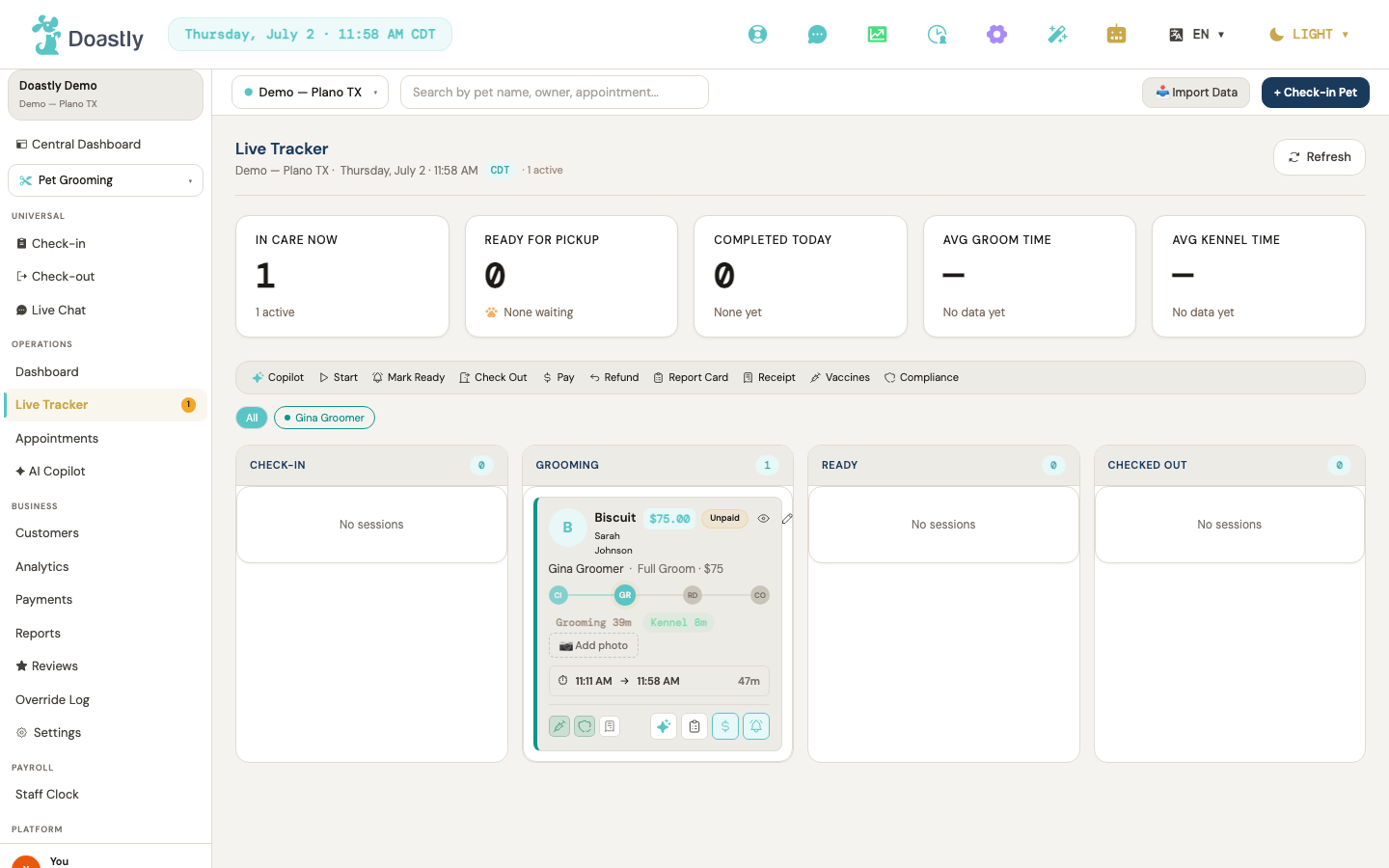Screen dimensions: 1389x868
Task: Open Reviews in sidebar
Action: tap(105, 666)
